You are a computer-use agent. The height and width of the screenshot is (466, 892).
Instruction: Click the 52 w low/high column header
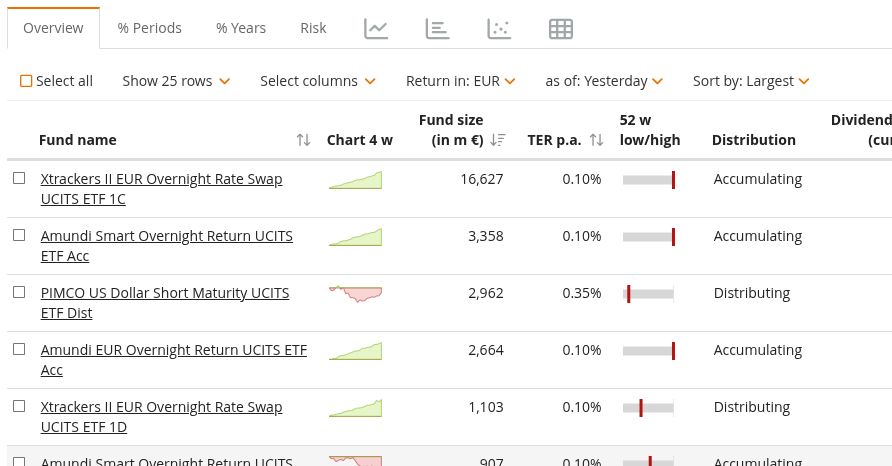point(650,130)
